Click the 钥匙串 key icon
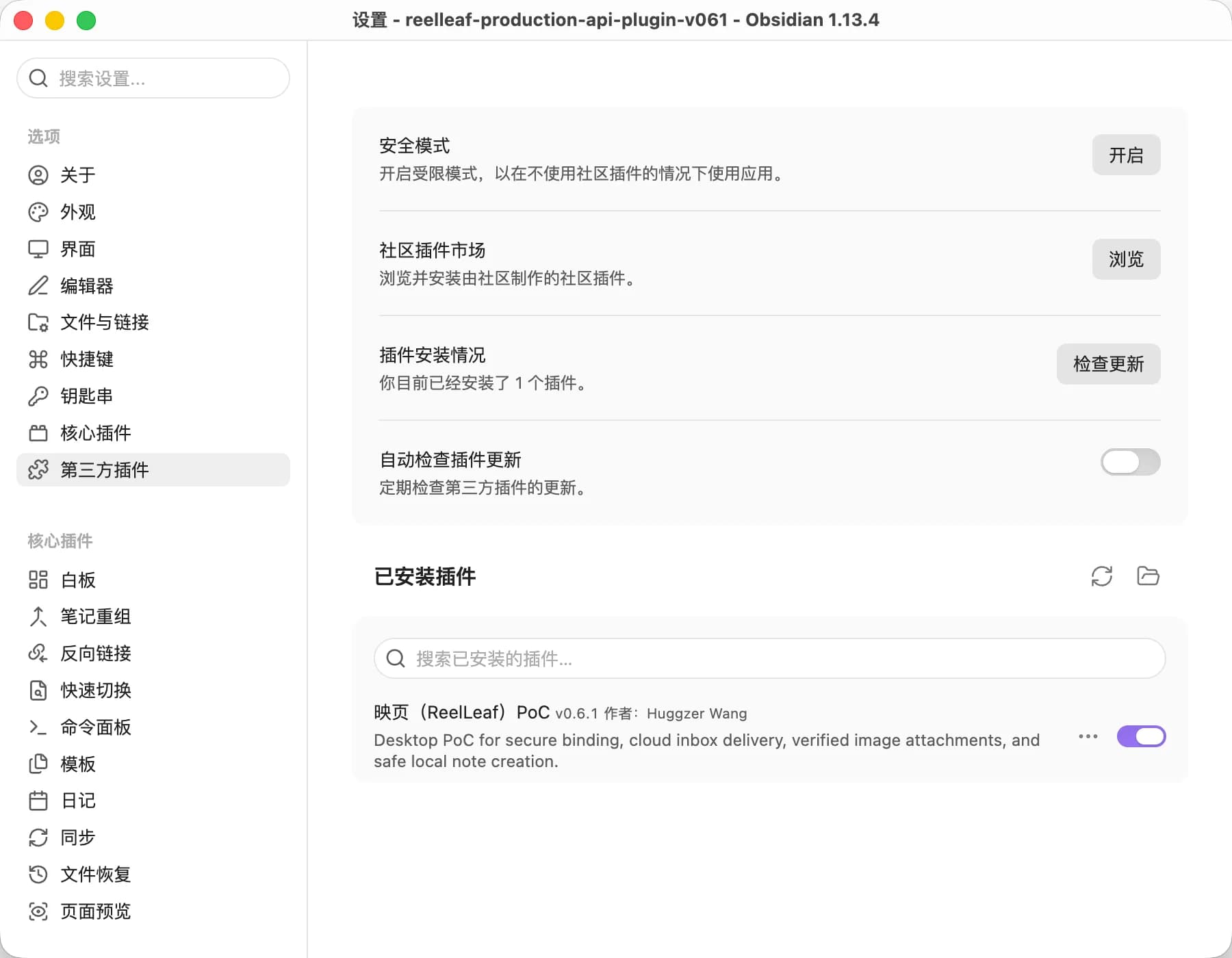Screen dimensions: 1232x958 pos(38,396)
